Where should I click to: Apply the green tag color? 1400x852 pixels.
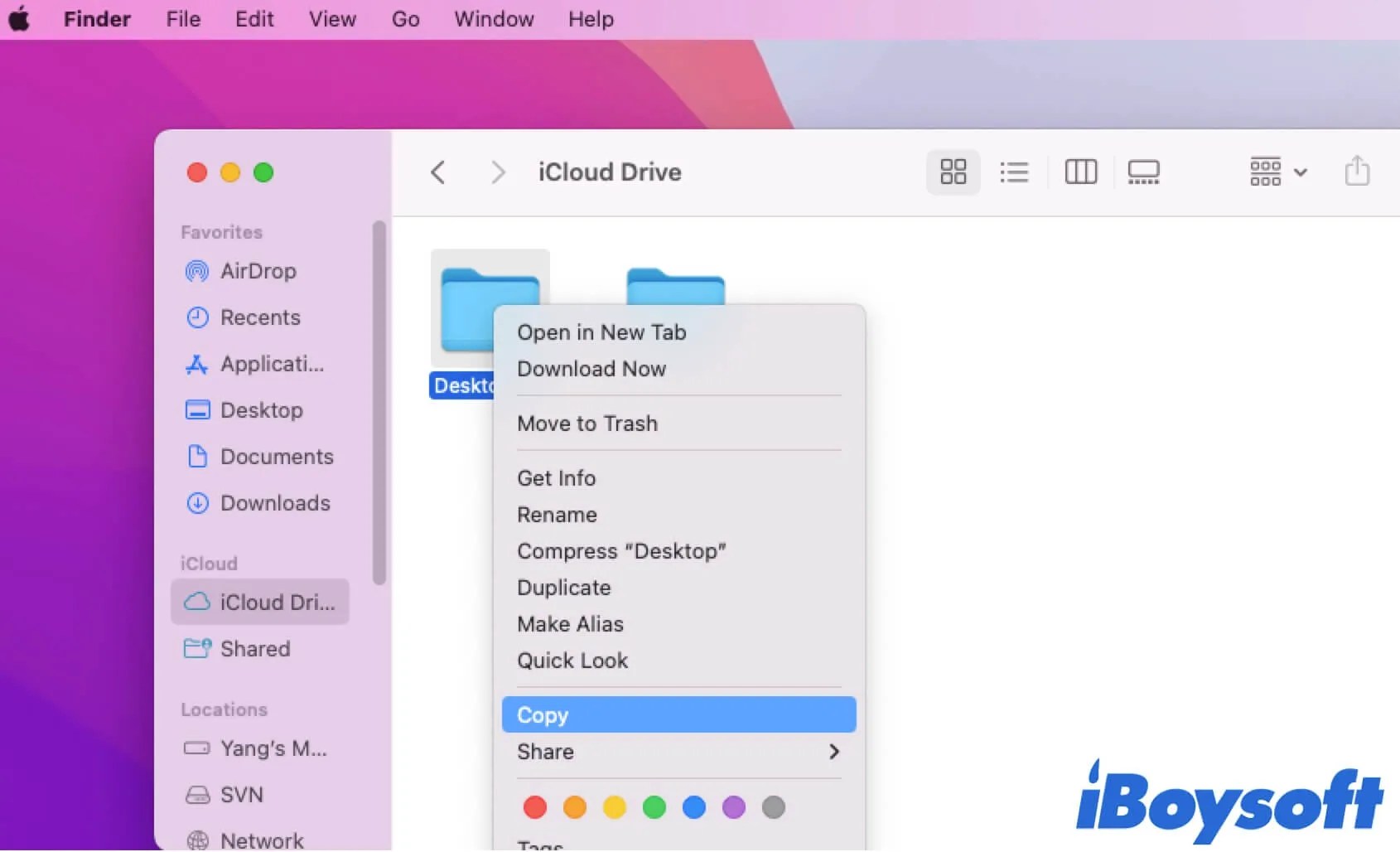[x=654, y=807]
